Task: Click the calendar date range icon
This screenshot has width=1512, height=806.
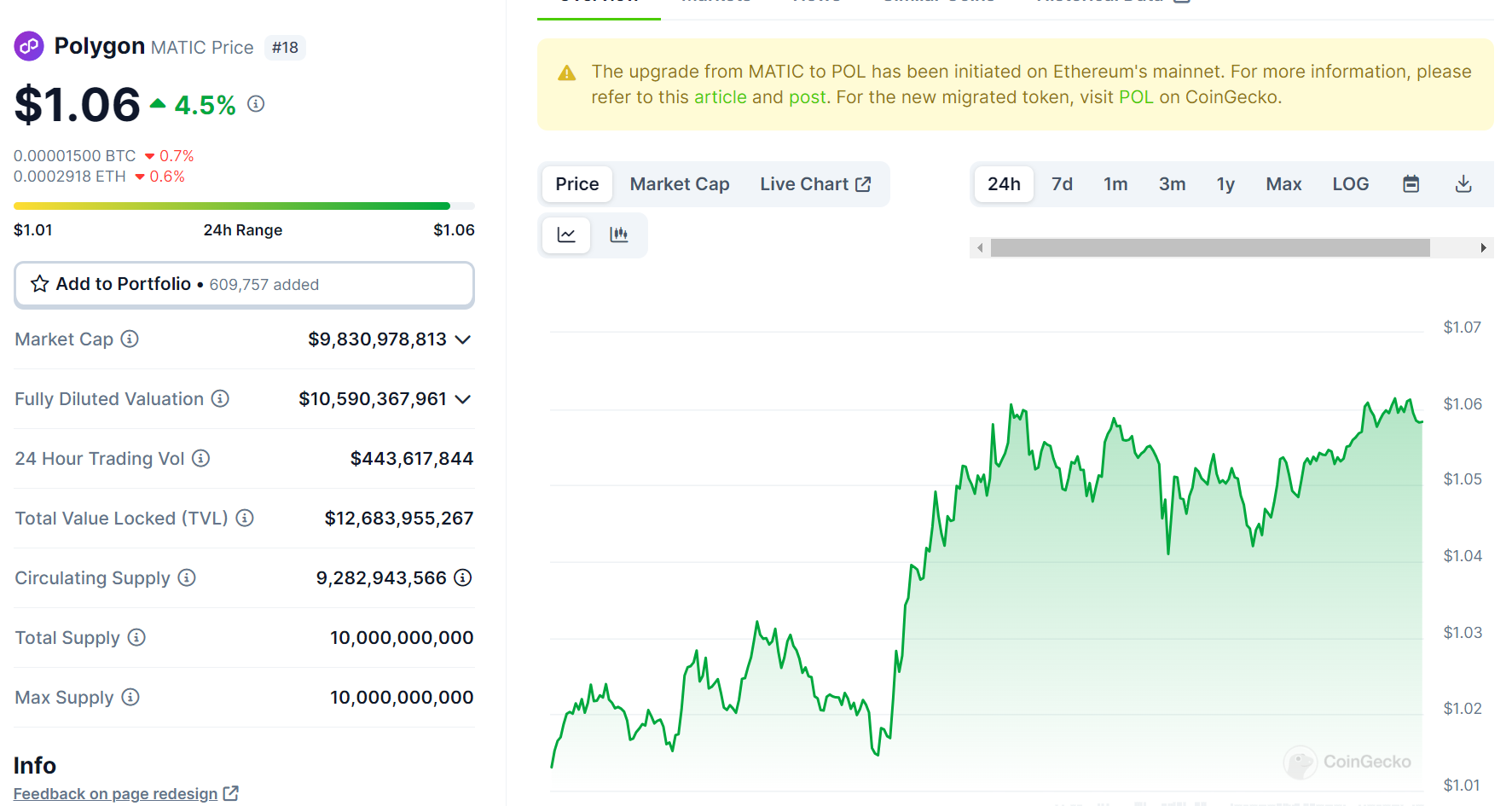Action: click(x=1411, y=184)
